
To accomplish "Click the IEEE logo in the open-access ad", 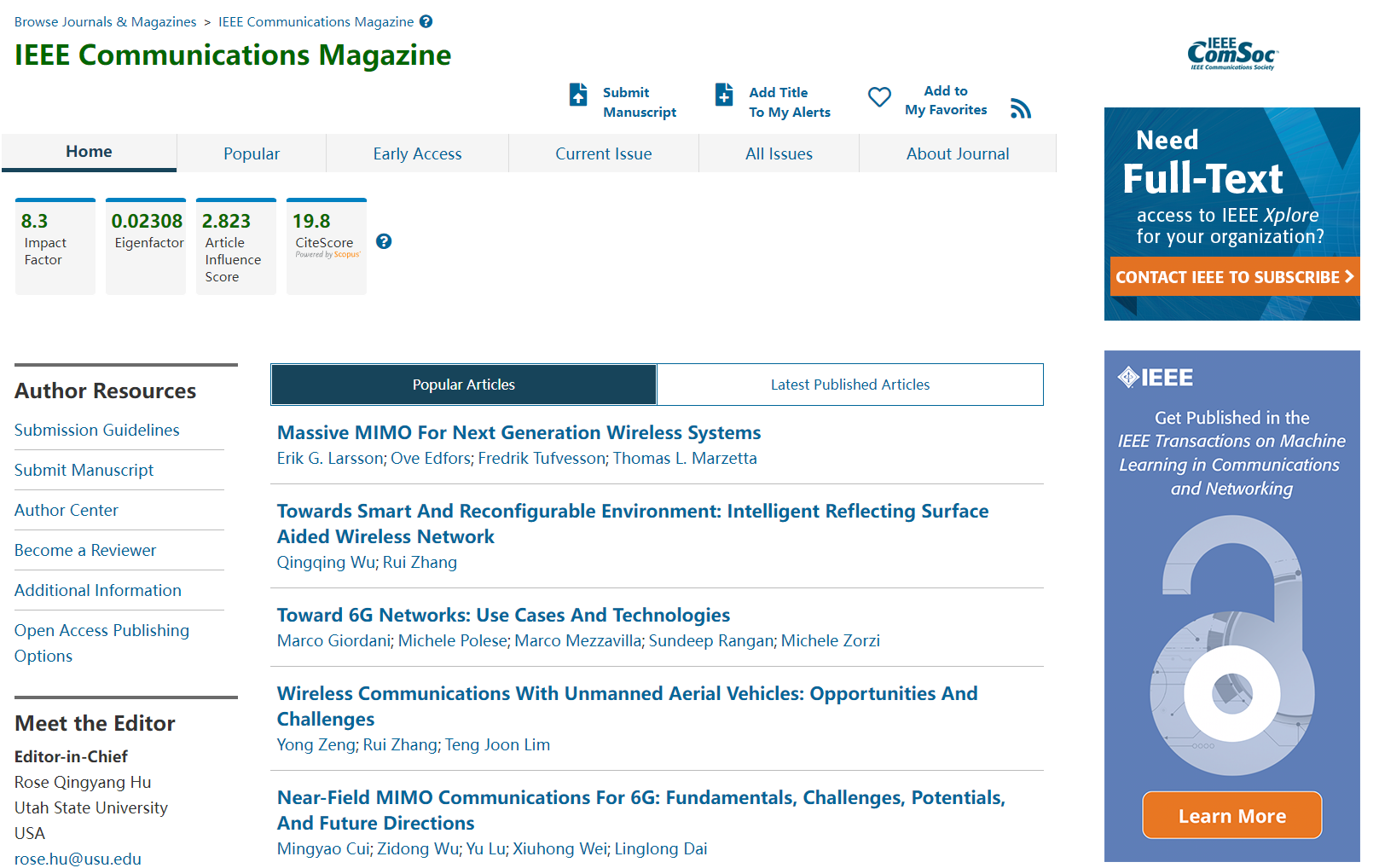I will [x=1156, y=377].
